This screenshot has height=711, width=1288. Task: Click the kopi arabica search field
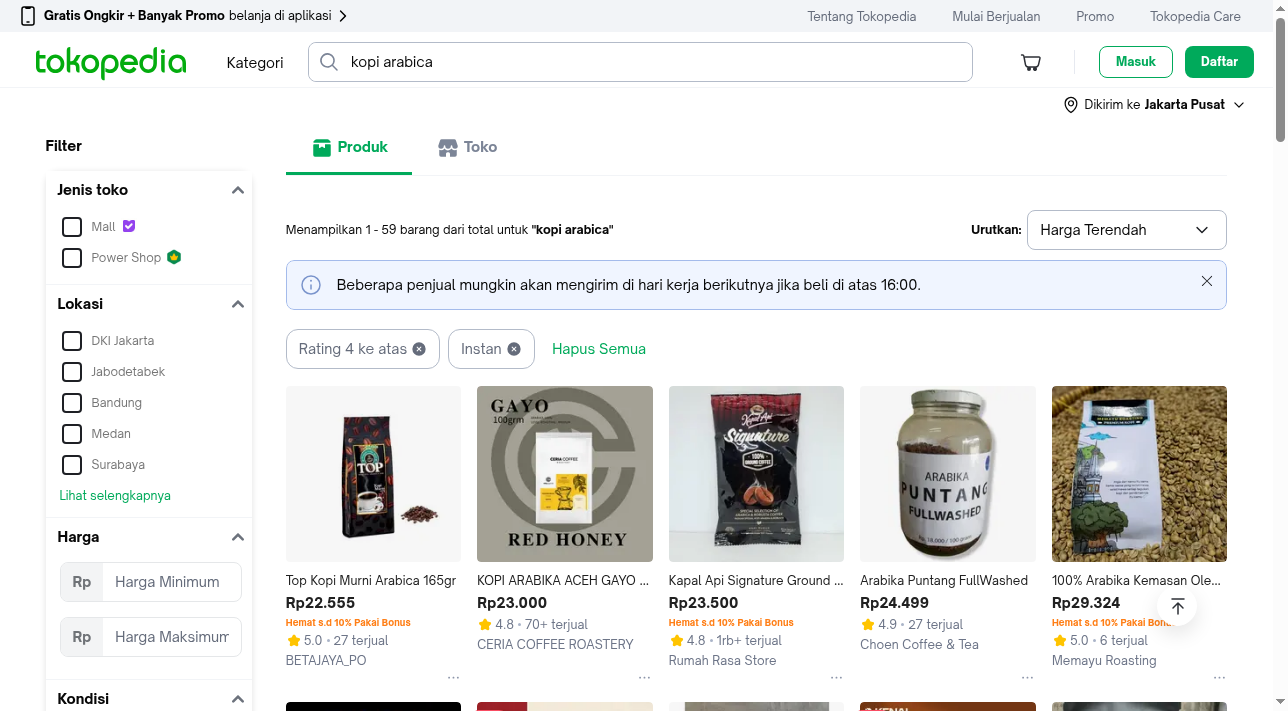click(640, 62)
